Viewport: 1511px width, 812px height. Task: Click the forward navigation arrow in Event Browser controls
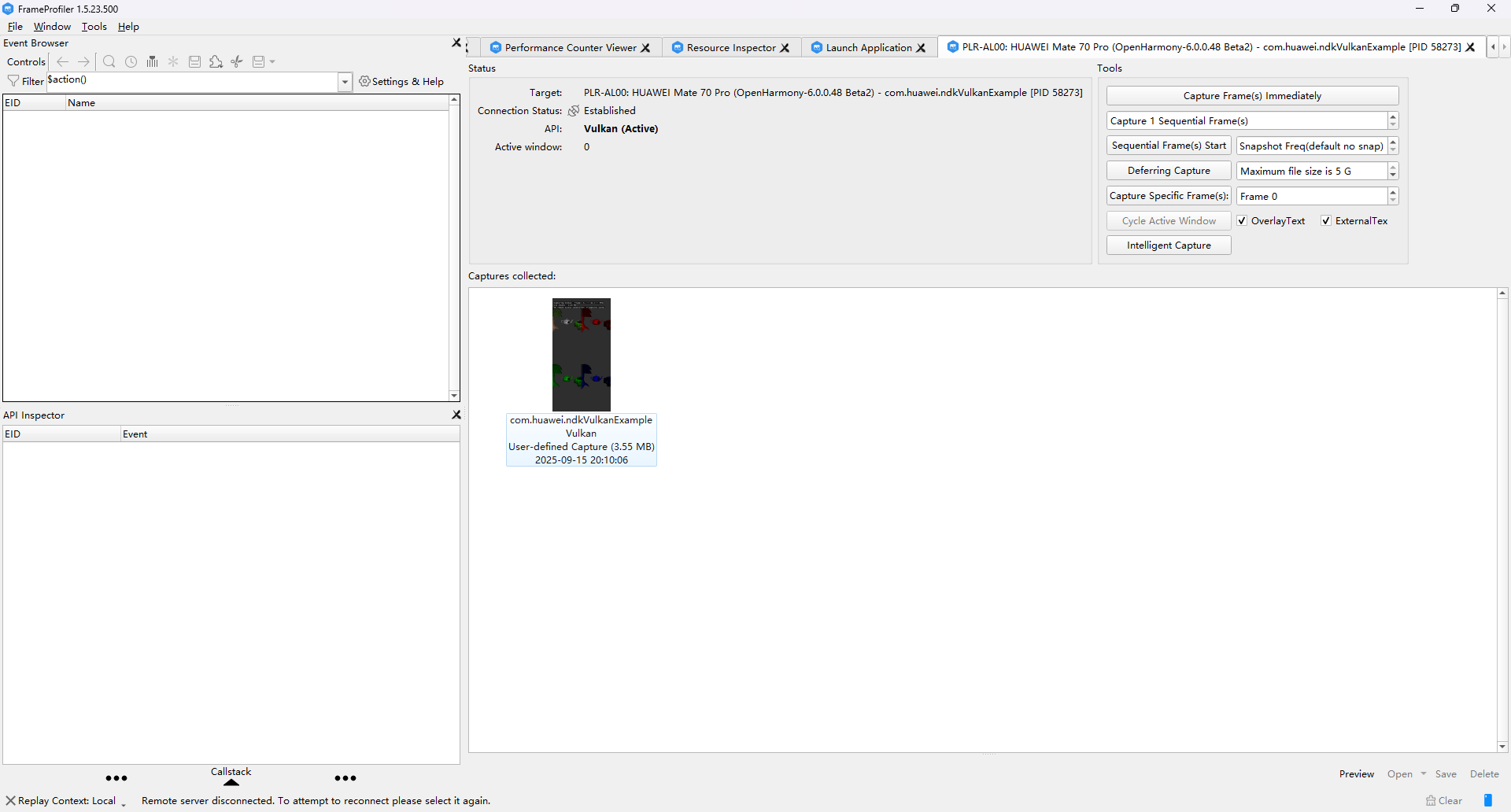[x=83, y=61]
